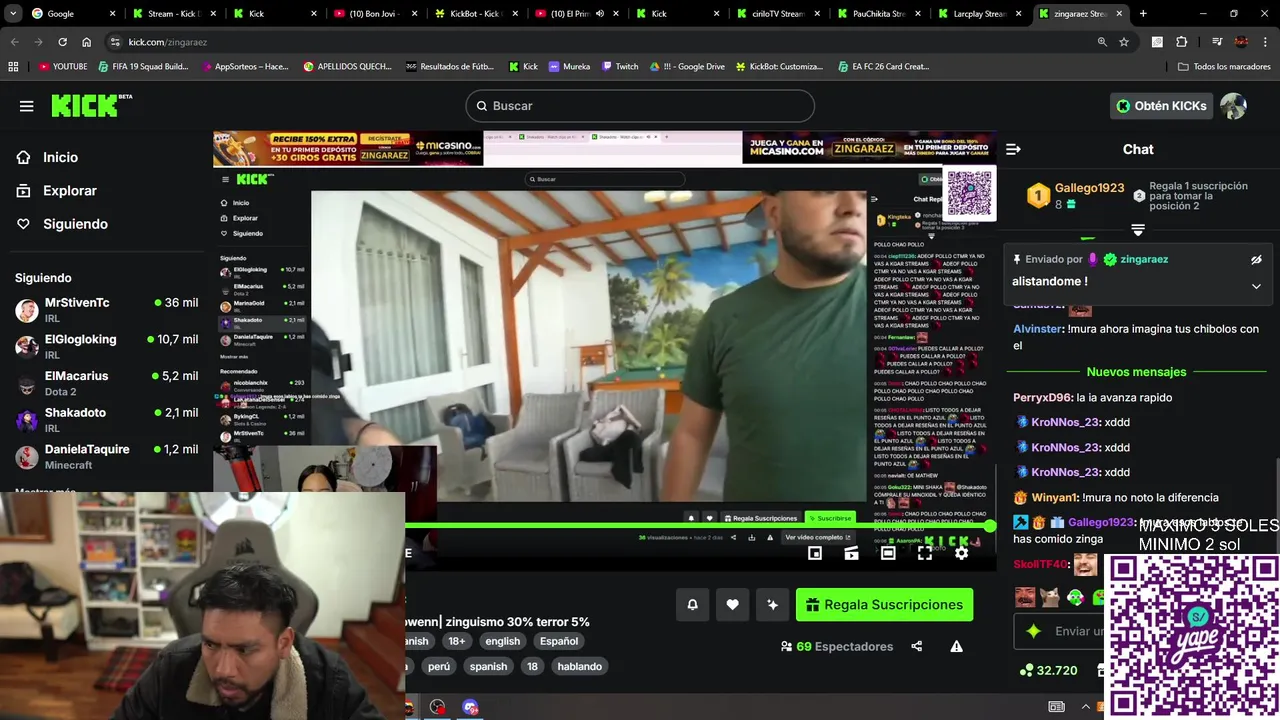Click the zingaraez username in the pinned message
Screen dimensions: 1280x720
tap(1144, 259)
